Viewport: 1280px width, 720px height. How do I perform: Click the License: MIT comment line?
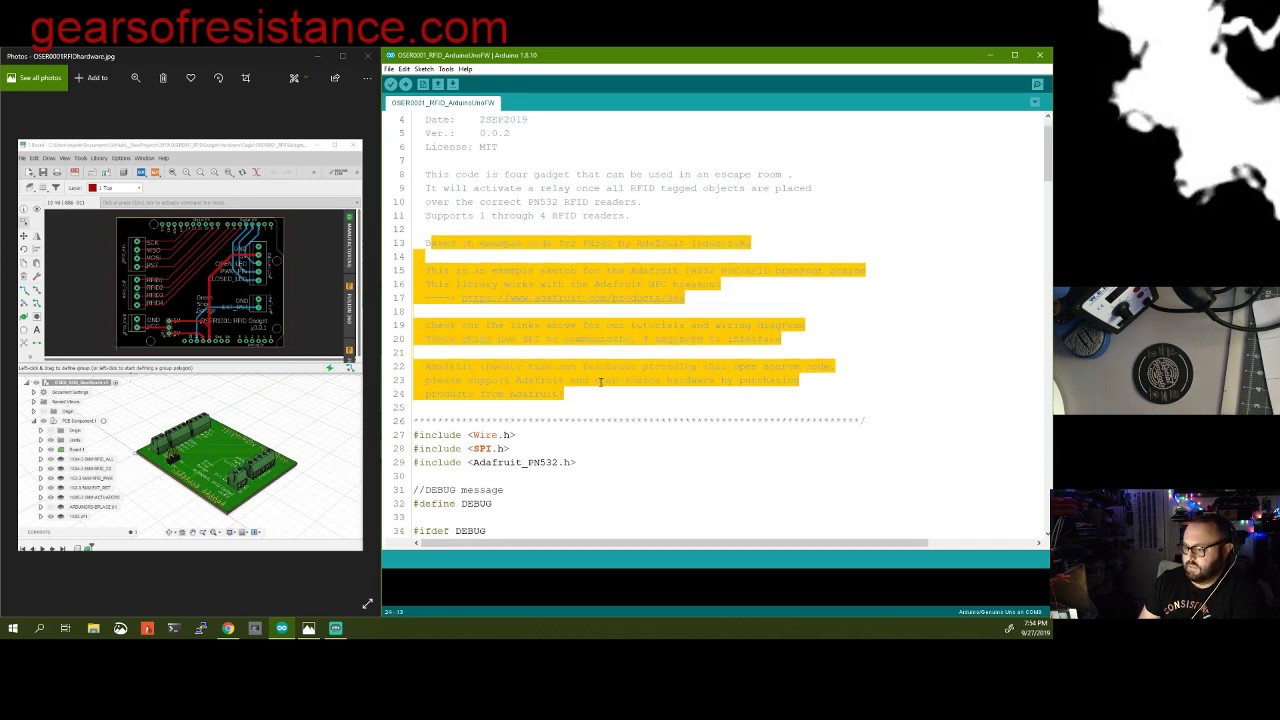[x=461, y=147]
